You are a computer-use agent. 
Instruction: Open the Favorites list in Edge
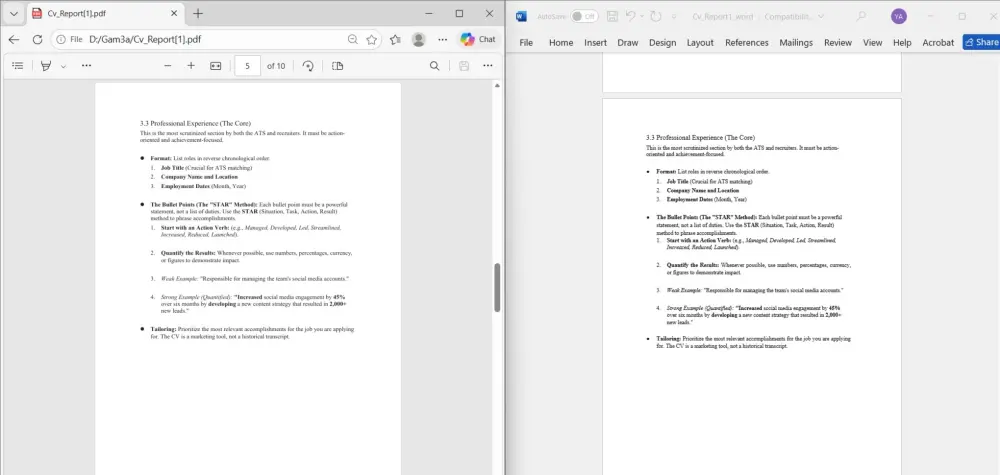pyautogui.click(x=395, y=40)
